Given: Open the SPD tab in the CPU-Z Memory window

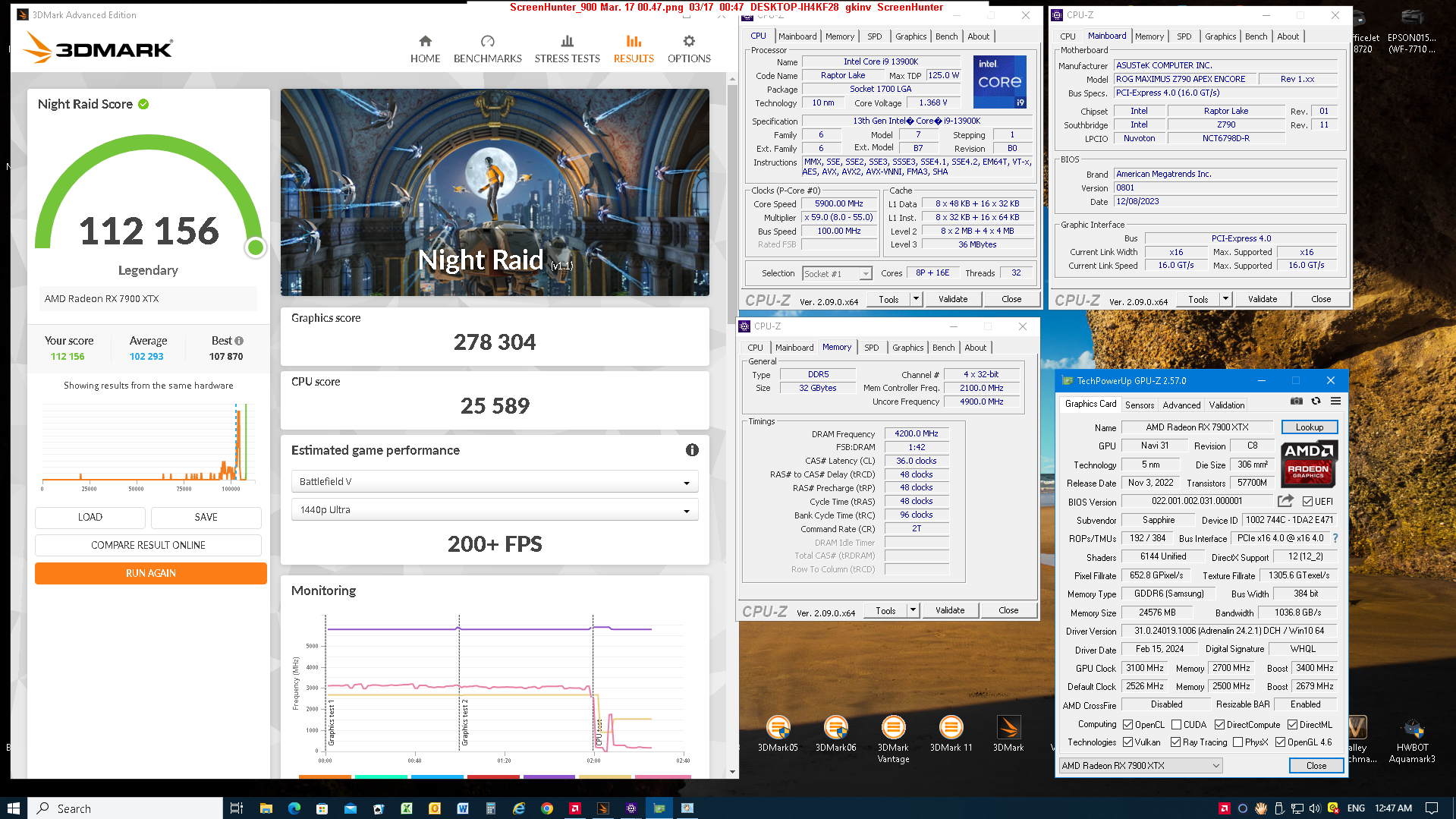Looking at the screenshot, I should click(x=872, y=348).
